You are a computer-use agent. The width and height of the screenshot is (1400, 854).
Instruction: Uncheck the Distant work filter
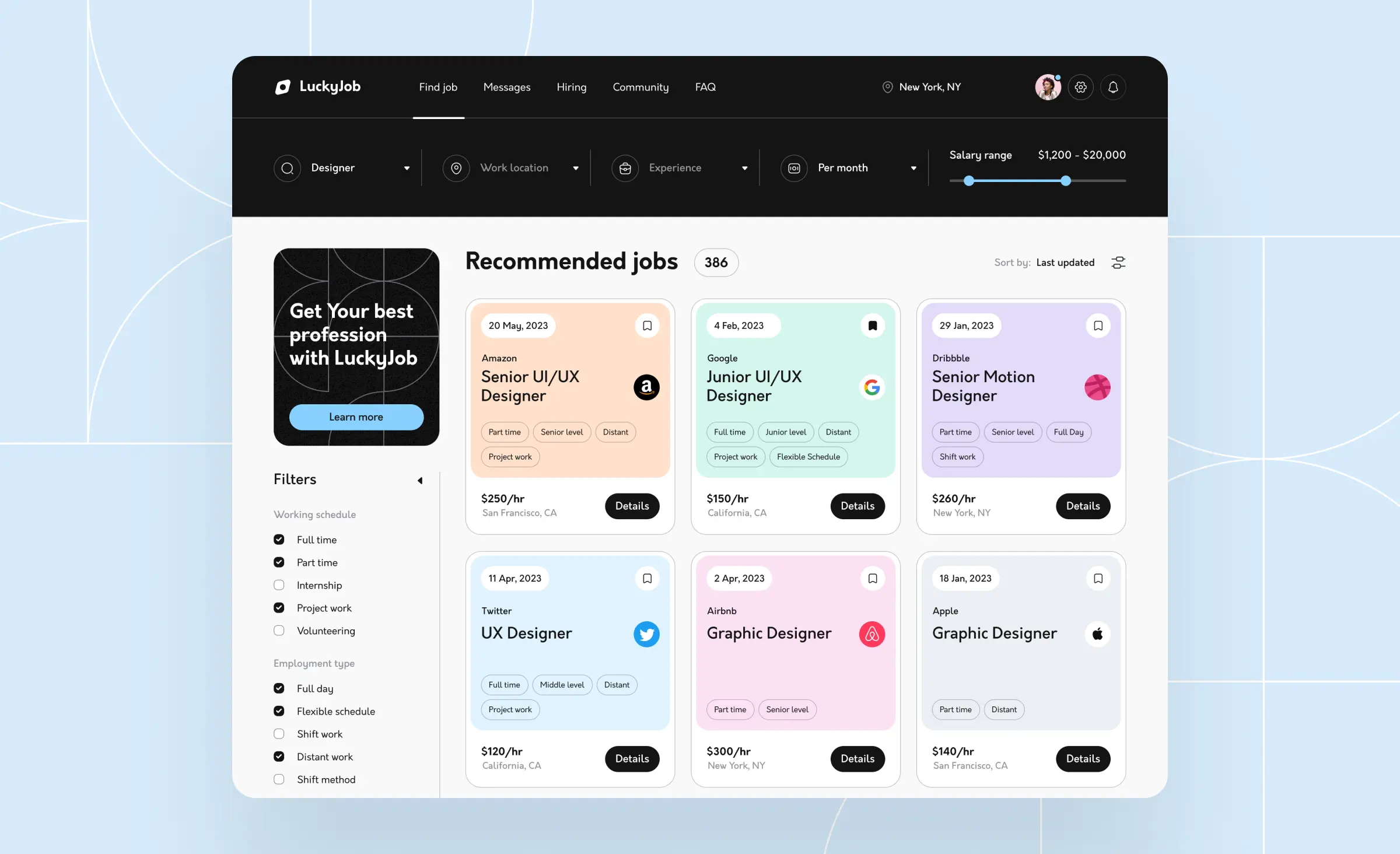(279, 757)
